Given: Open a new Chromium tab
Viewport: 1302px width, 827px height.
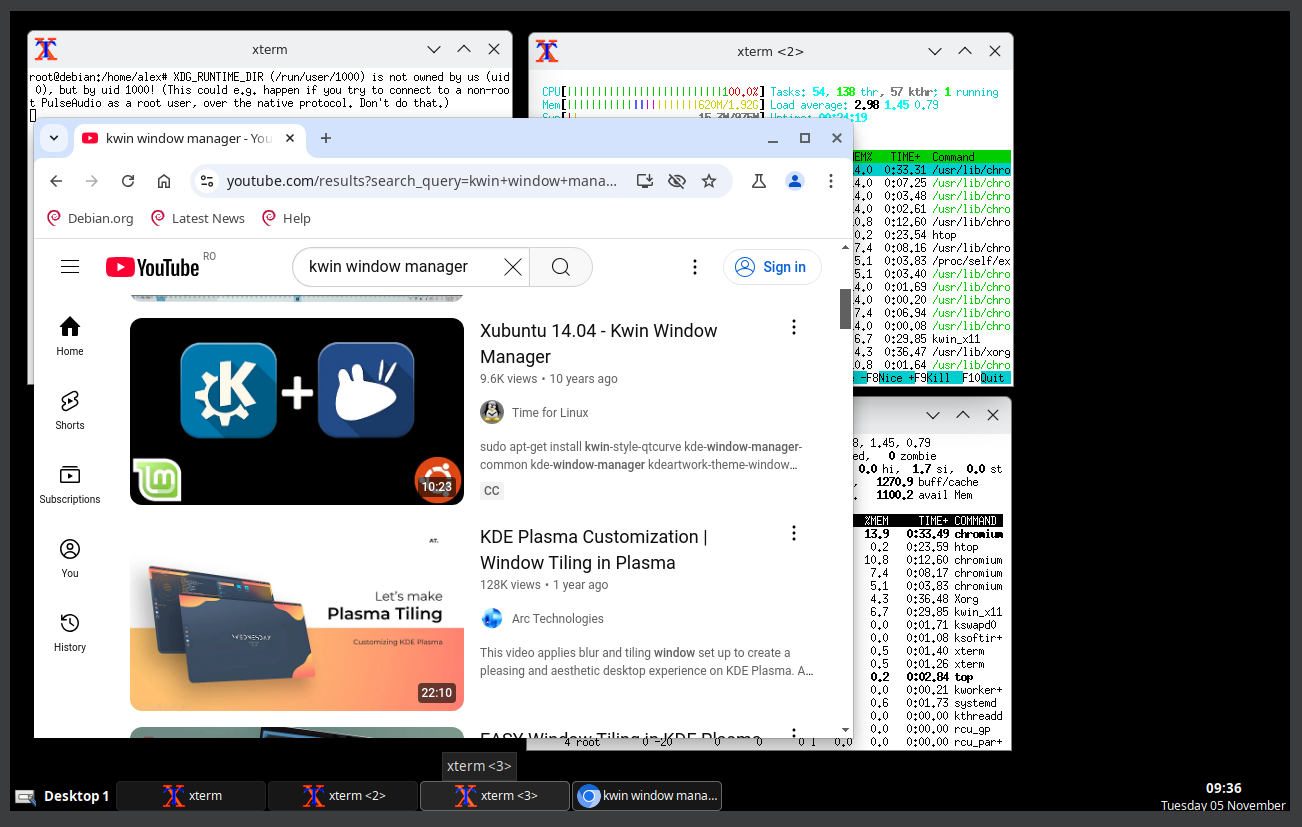Looking at the screenshot, I should [x=325, y=138].
